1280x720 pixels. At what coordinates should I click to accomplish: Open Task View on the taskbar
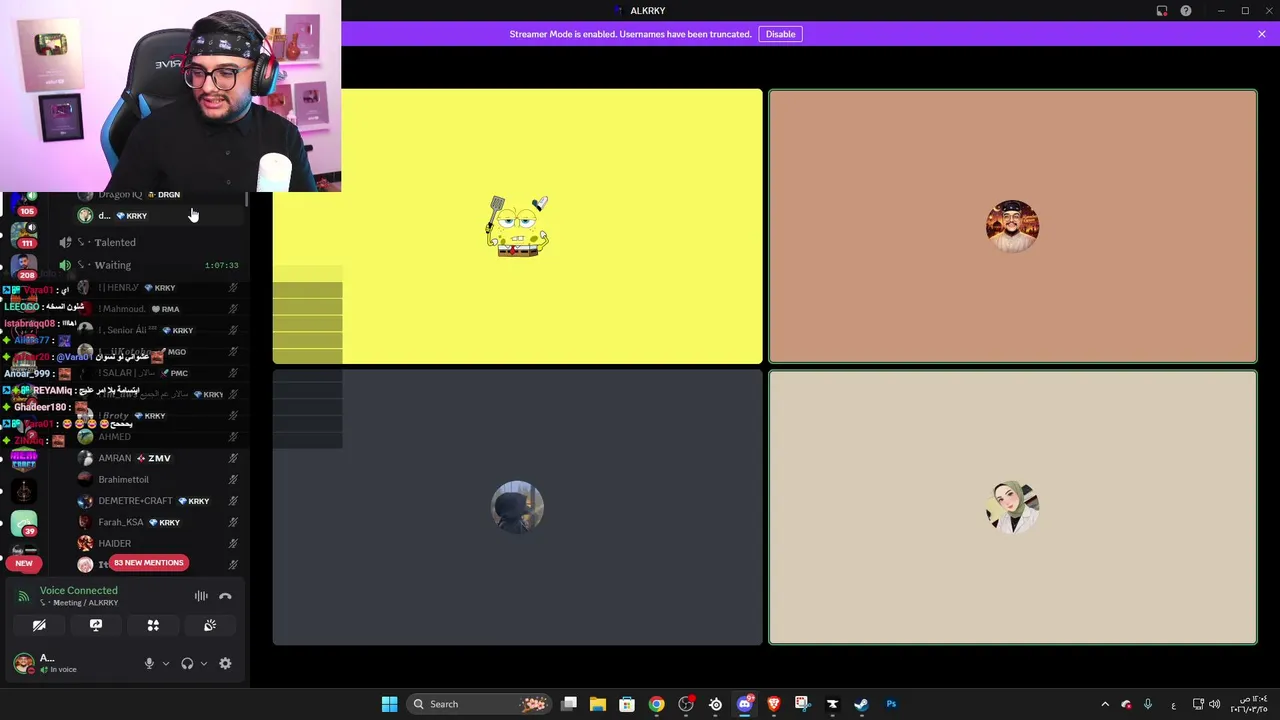(569, 704)
